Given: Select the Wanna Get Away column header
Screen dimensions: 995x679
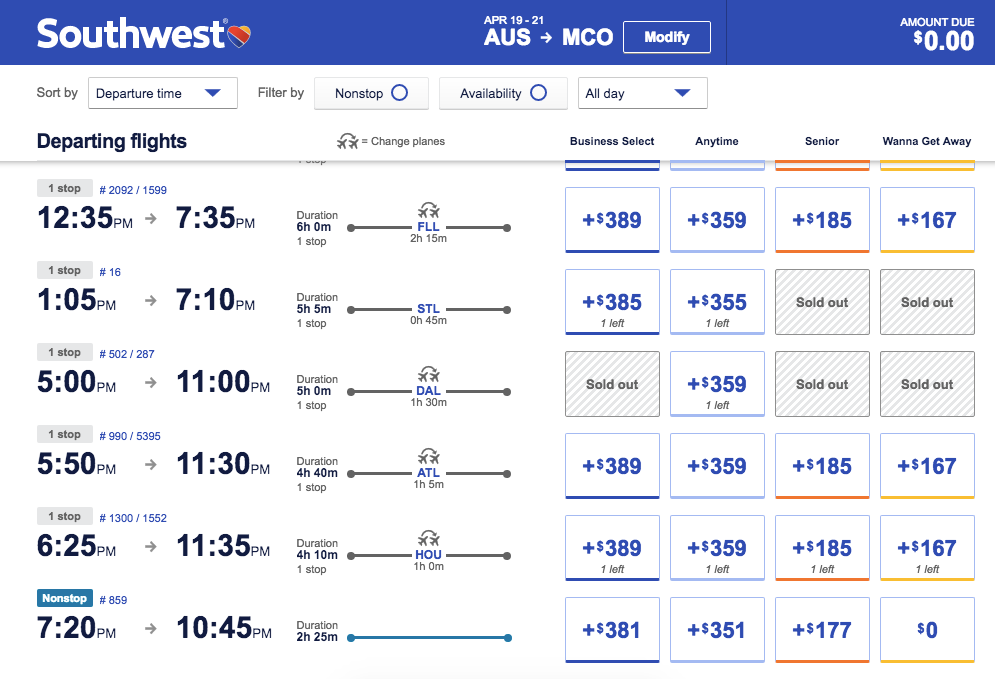Looking at the screenshot, I should 927,141.
